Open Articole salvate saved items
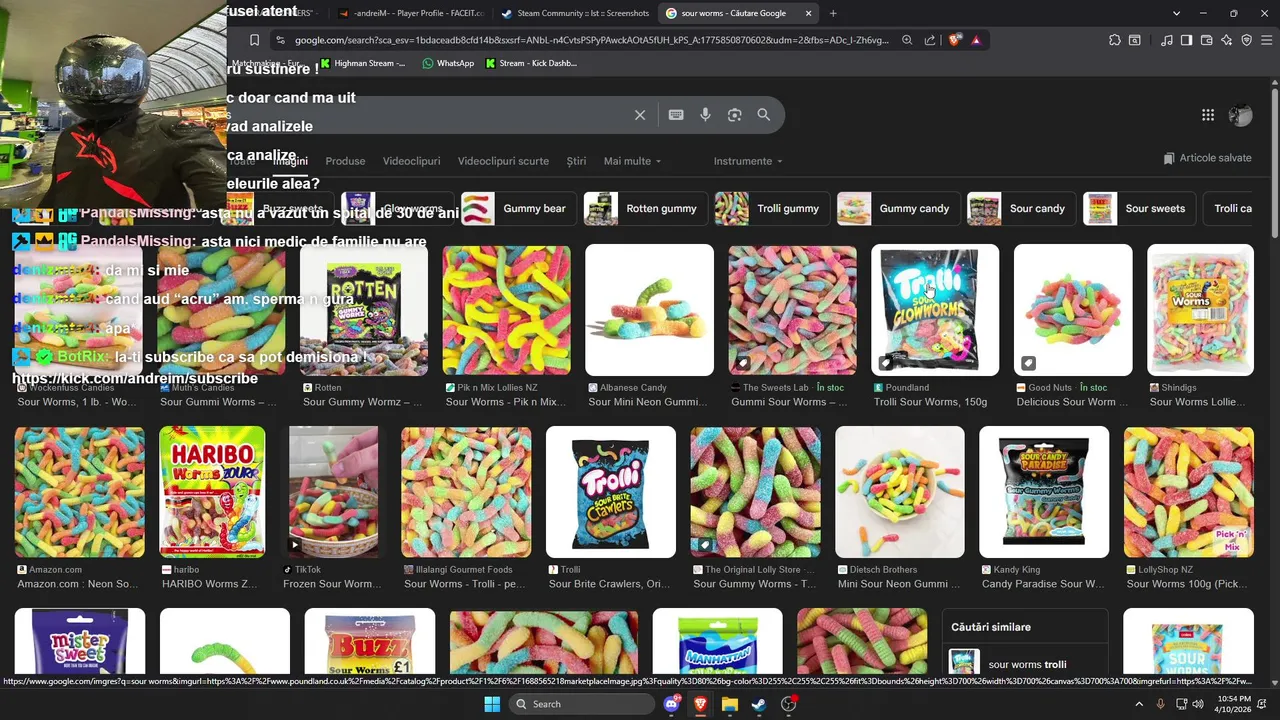Screen dimensions: 1280x720 [x=1207, y=158]
